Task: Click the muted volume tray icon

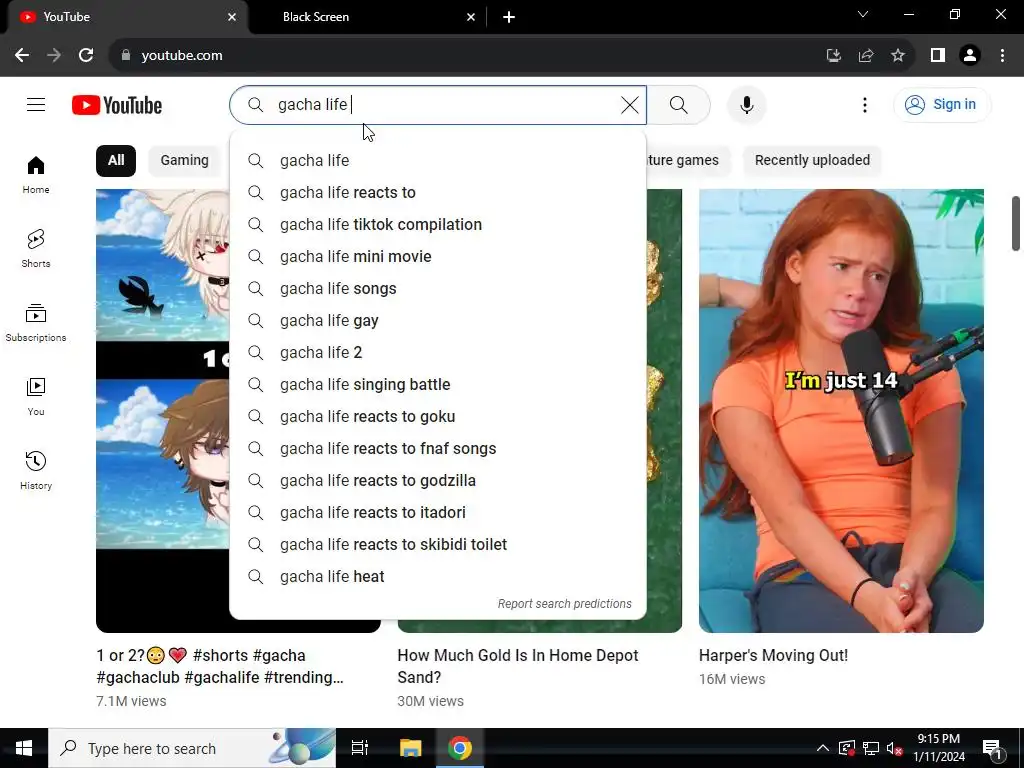Action: point(895,748)
